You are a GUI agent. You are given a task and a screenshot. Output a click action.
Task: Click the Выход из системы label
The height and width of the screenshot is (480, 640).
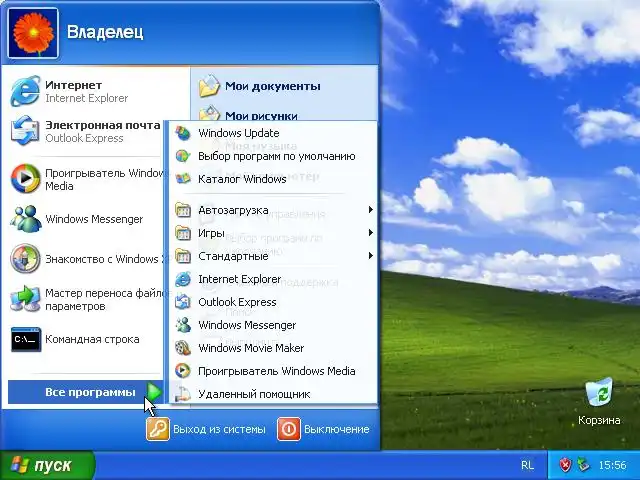[219, 429]
